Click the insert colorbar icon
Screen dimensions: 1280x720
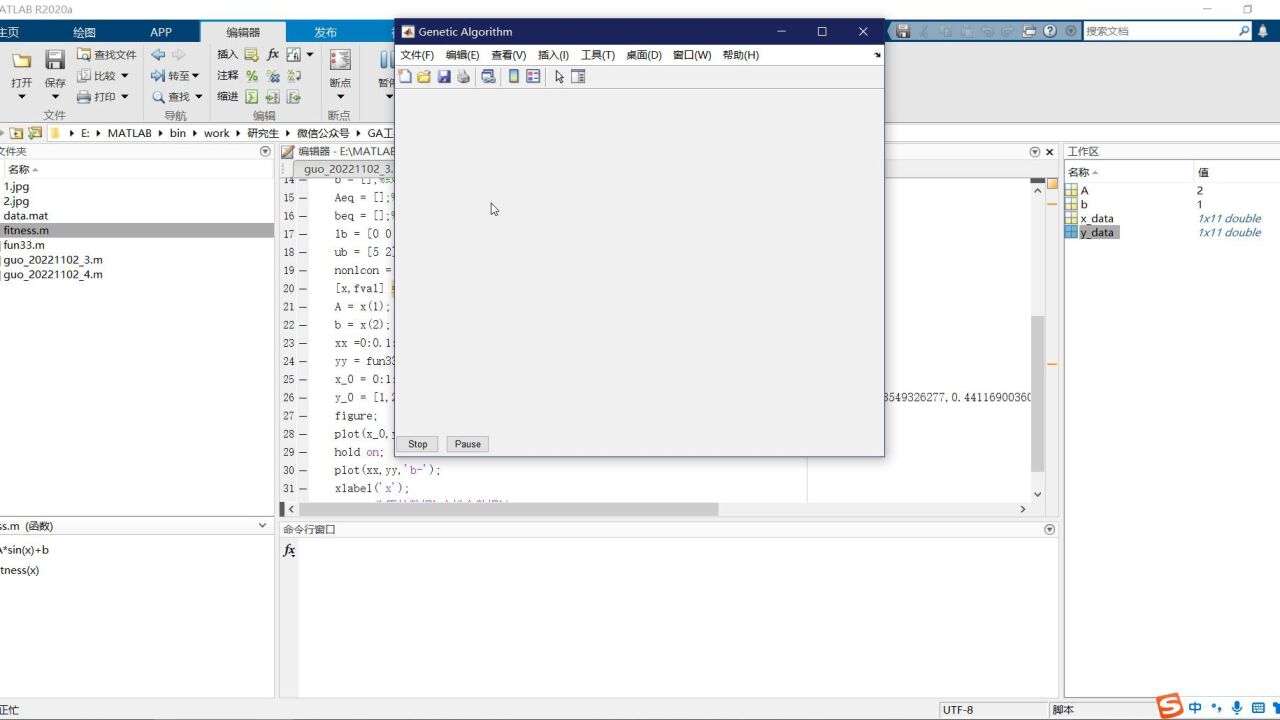tap(514, 77)
